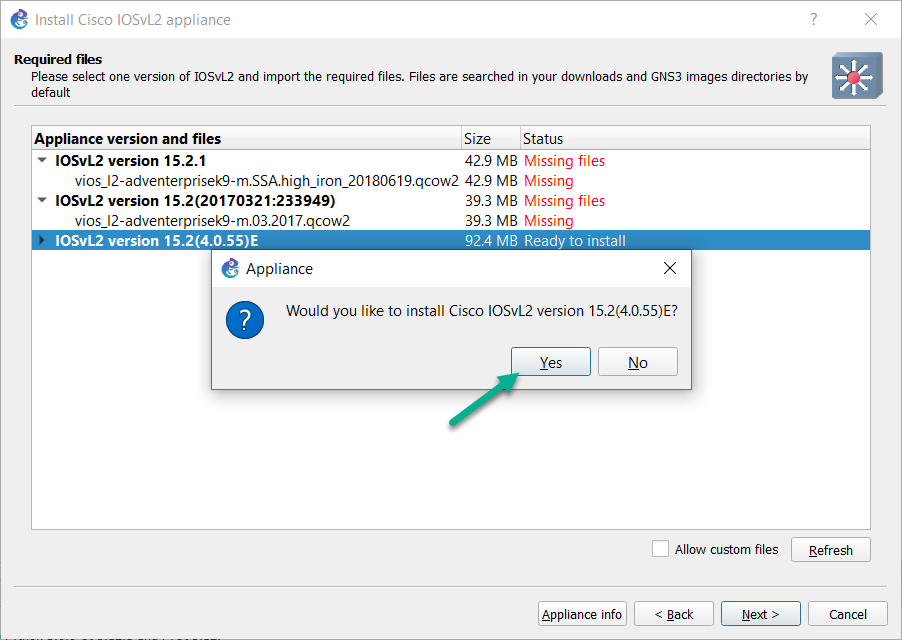Click the Size column header
The height and width of the screenshot is (640, 902).
491,139
